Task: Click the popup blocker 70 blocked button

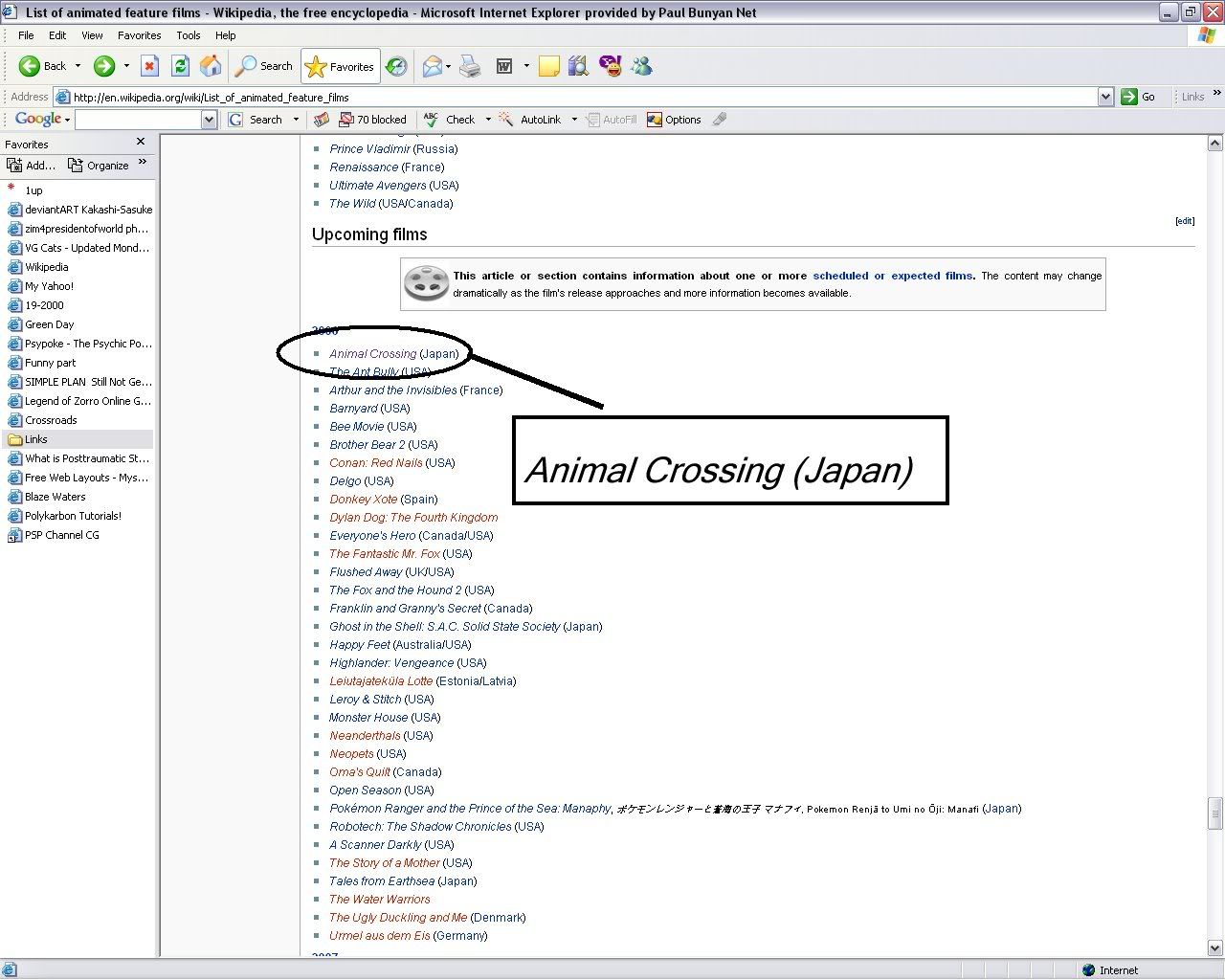Action: (373, 120)
